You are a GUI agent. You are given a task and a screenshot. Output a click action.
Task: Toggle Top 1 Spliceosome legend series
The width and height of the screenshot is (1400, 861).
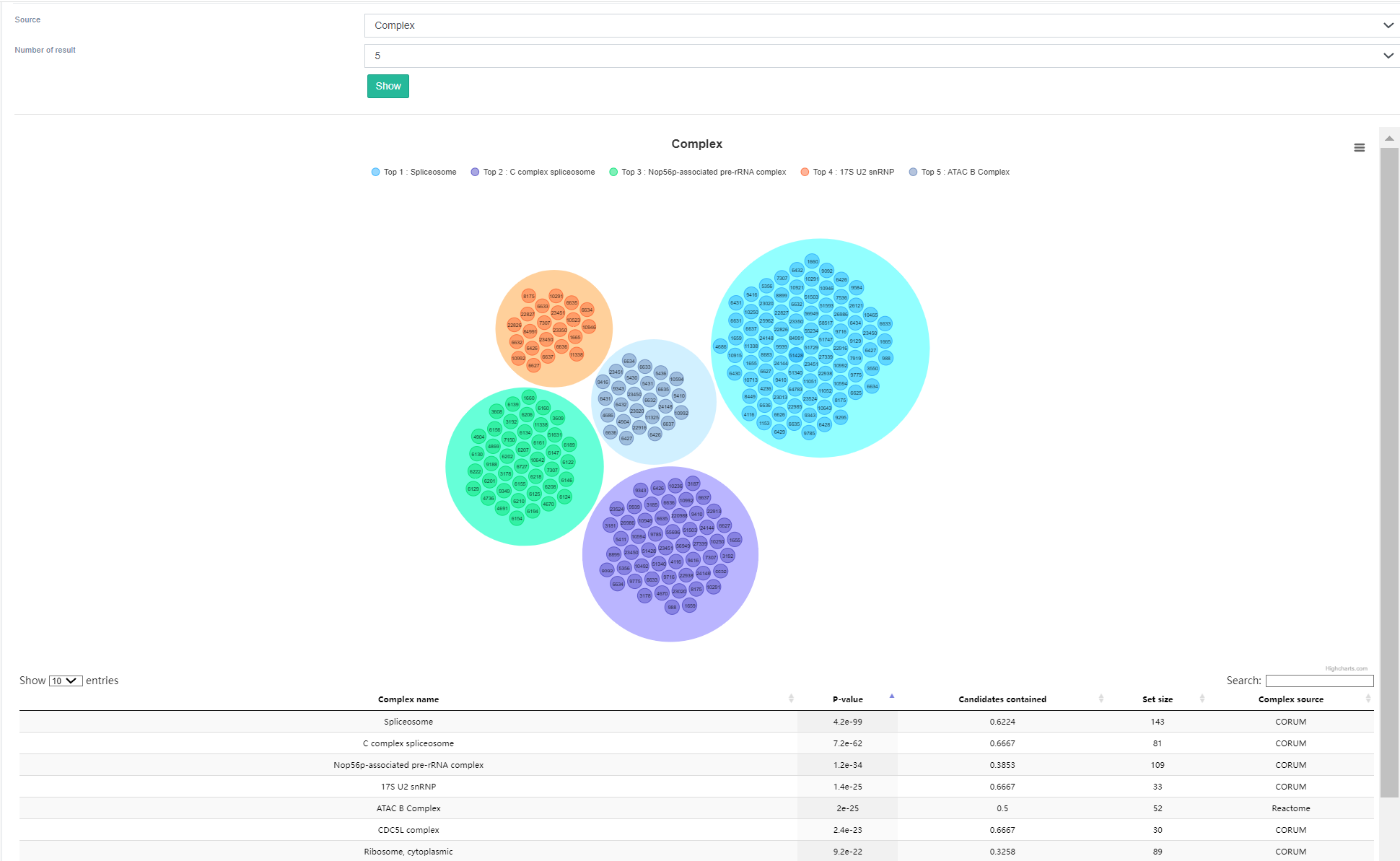coord(419,172)
